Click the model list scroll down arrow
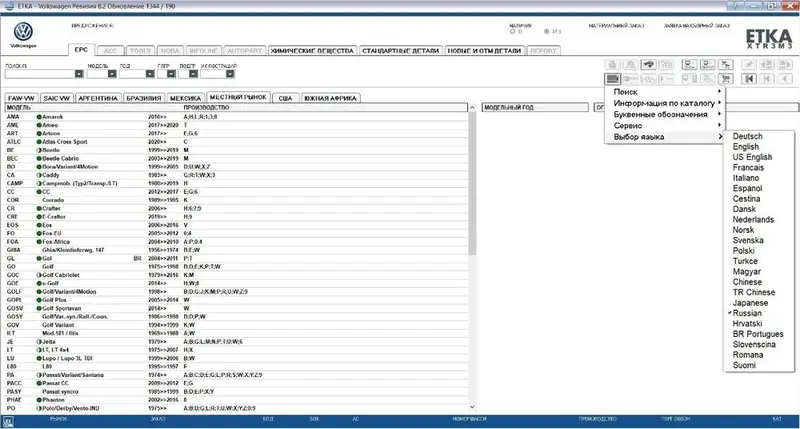Screen dimensions: 800x429 tap(472, 407)
